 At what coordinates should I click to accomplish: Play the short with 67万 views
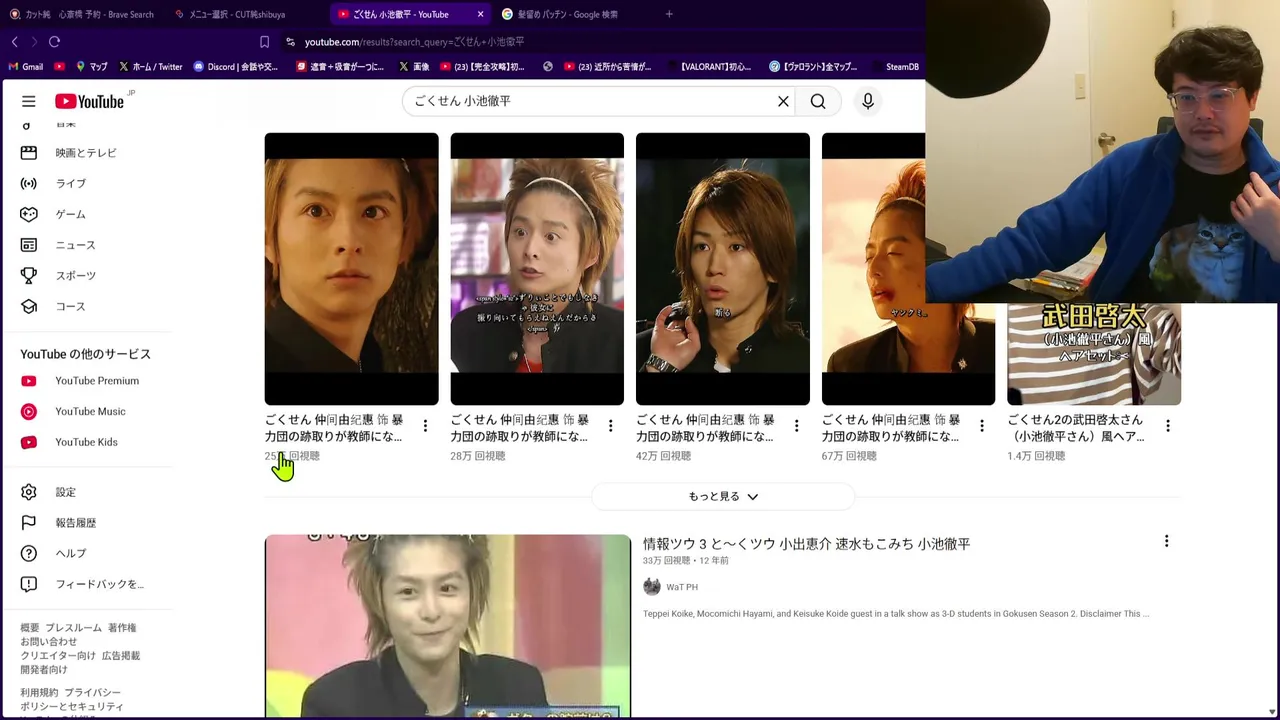click(x=873, y=269)
